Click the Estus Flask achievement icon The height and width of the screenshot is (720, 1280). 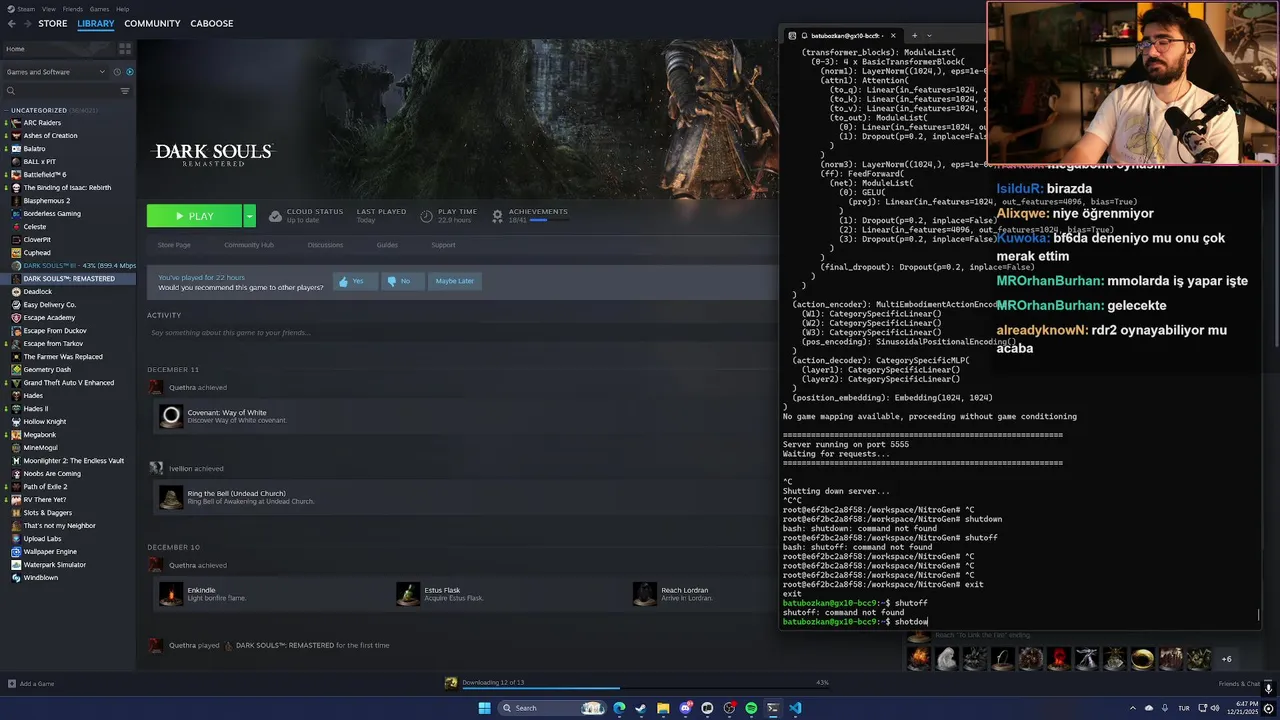408,594
